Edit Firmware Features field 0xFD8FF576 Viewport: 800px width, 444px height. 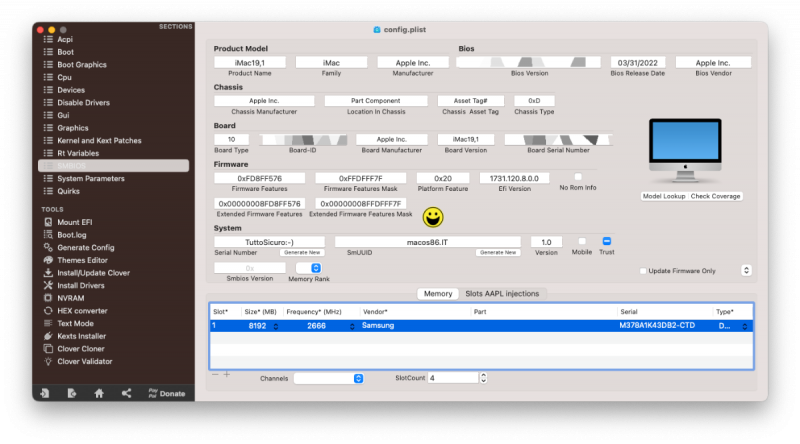[260, 178]
